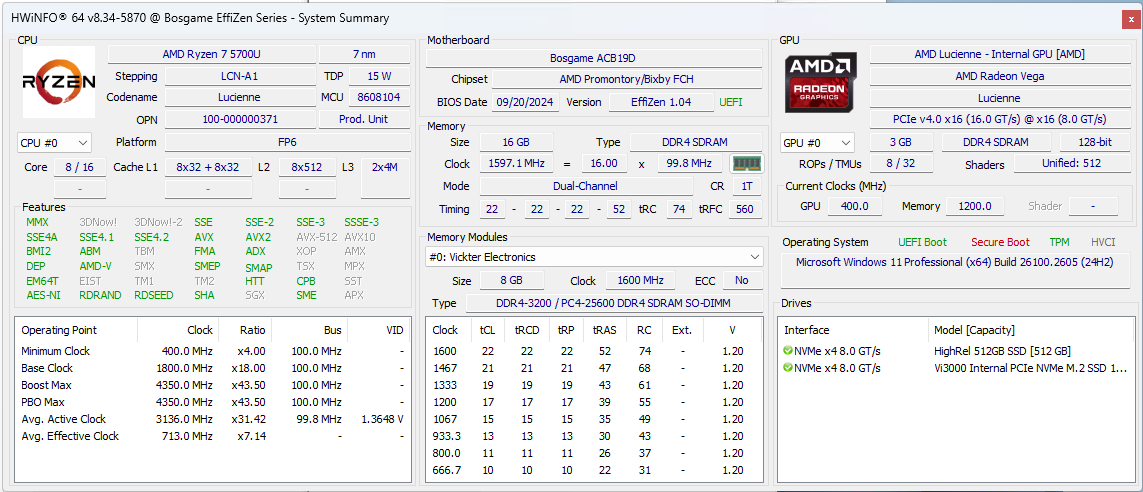Open the Memory Modules Vickter Electronics dropdown
The height and width of the screenshot is (492, 1143).
(x=593, y=258)
